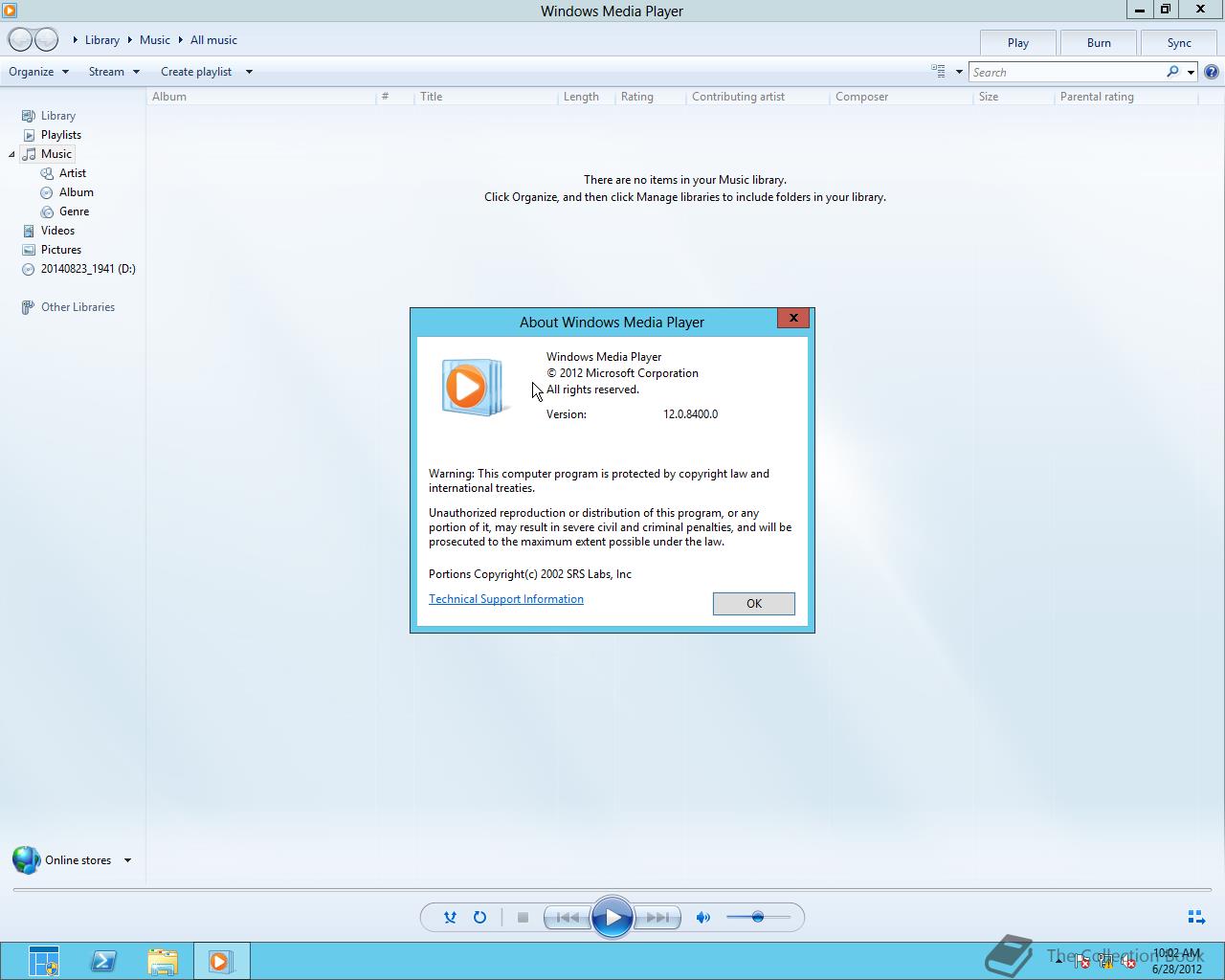Sort by Length column header
The height and width of the screenshot is (980, 1225).
[x=586, y=97]
